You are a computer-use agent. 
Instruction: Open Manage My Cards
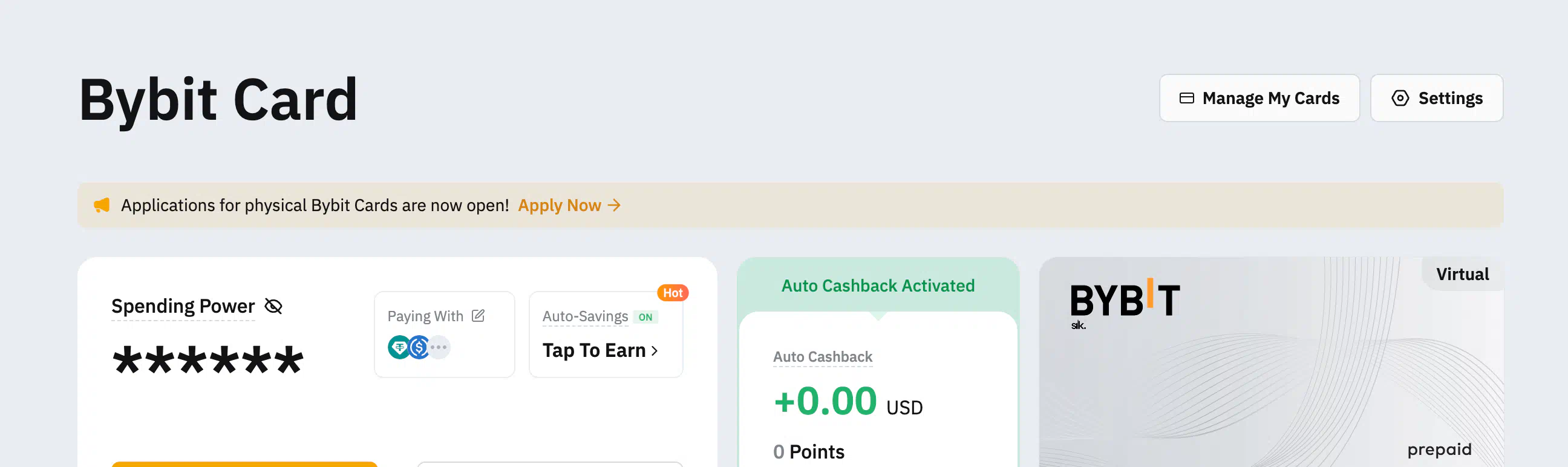[x=1259, y=98]
